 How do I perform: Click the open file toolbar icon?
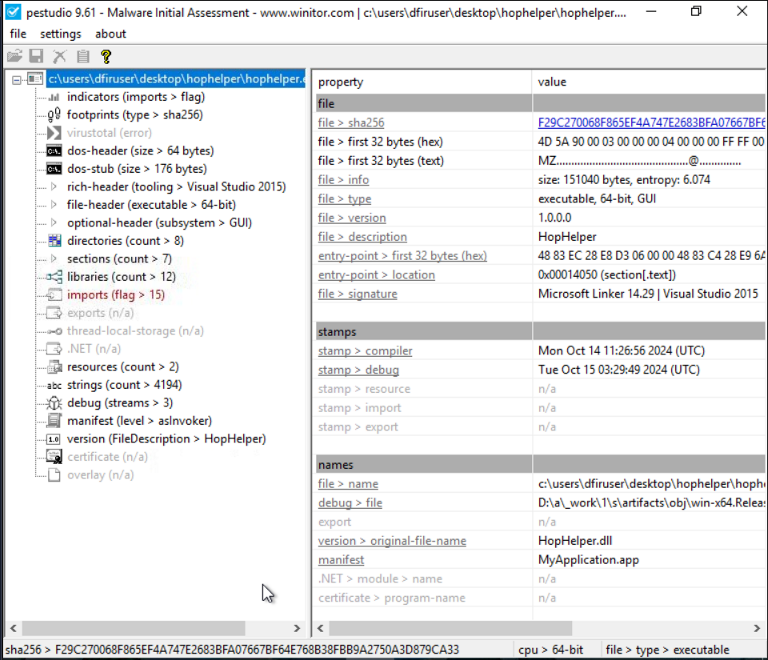pyautogui.click(x=14, y=56)
